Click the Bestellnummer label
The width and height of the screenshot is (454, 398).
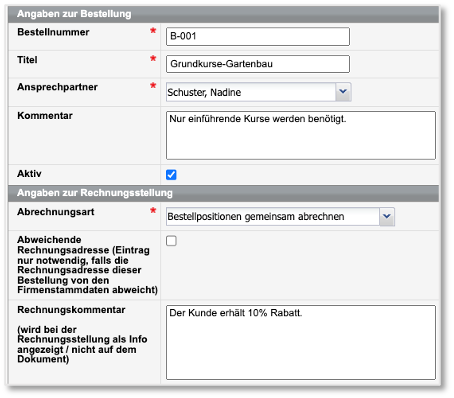(x=53, y=32)
